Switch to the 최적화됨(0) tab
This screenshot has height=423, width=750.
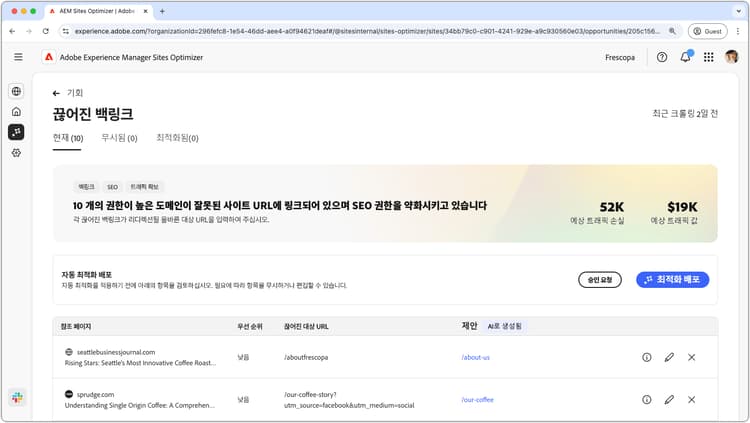click(x=177, y=138)
